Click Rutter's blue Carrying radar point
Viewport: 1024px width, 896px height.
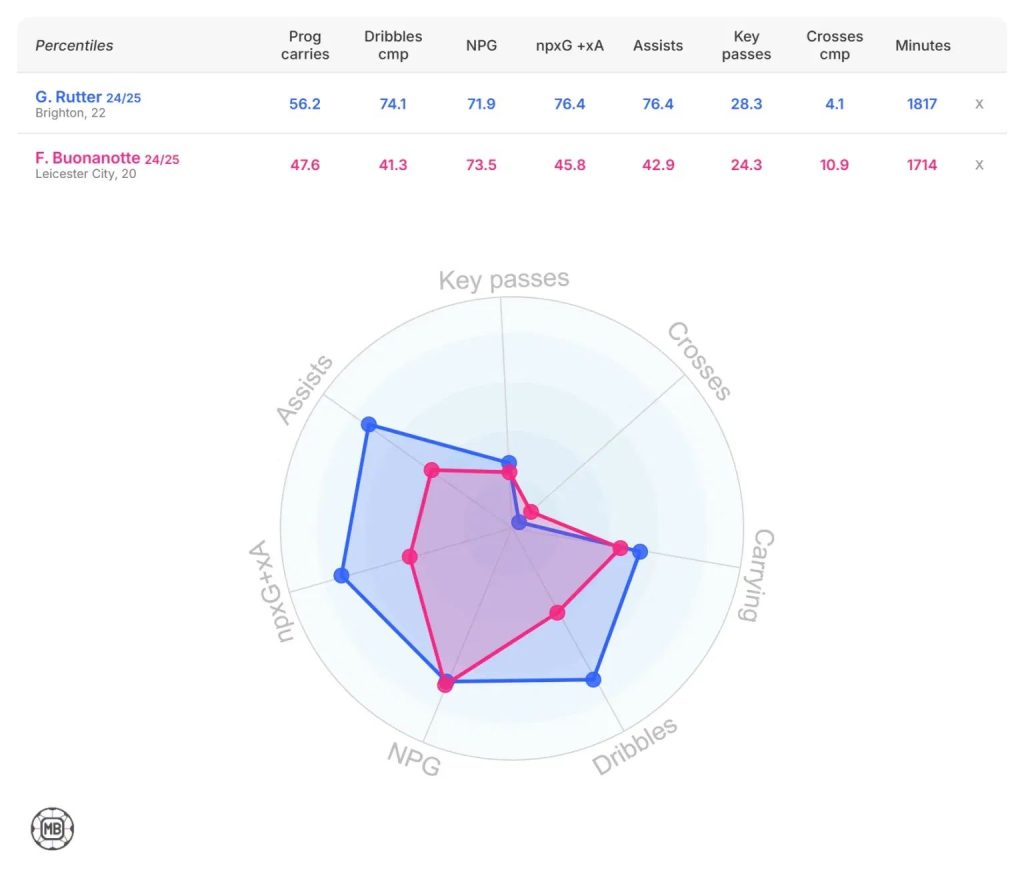[x=640, y=552]
